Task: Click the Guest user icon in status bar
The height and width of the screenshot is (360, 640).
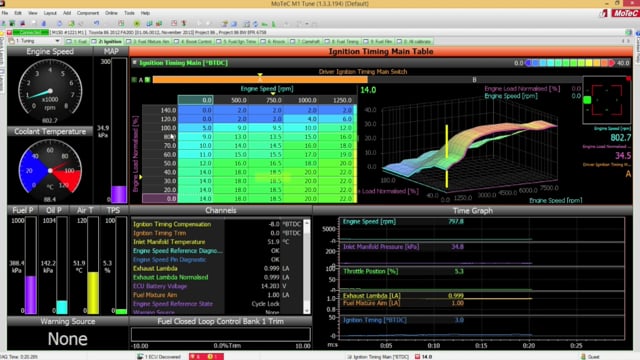Action: (x=583, y=356)
